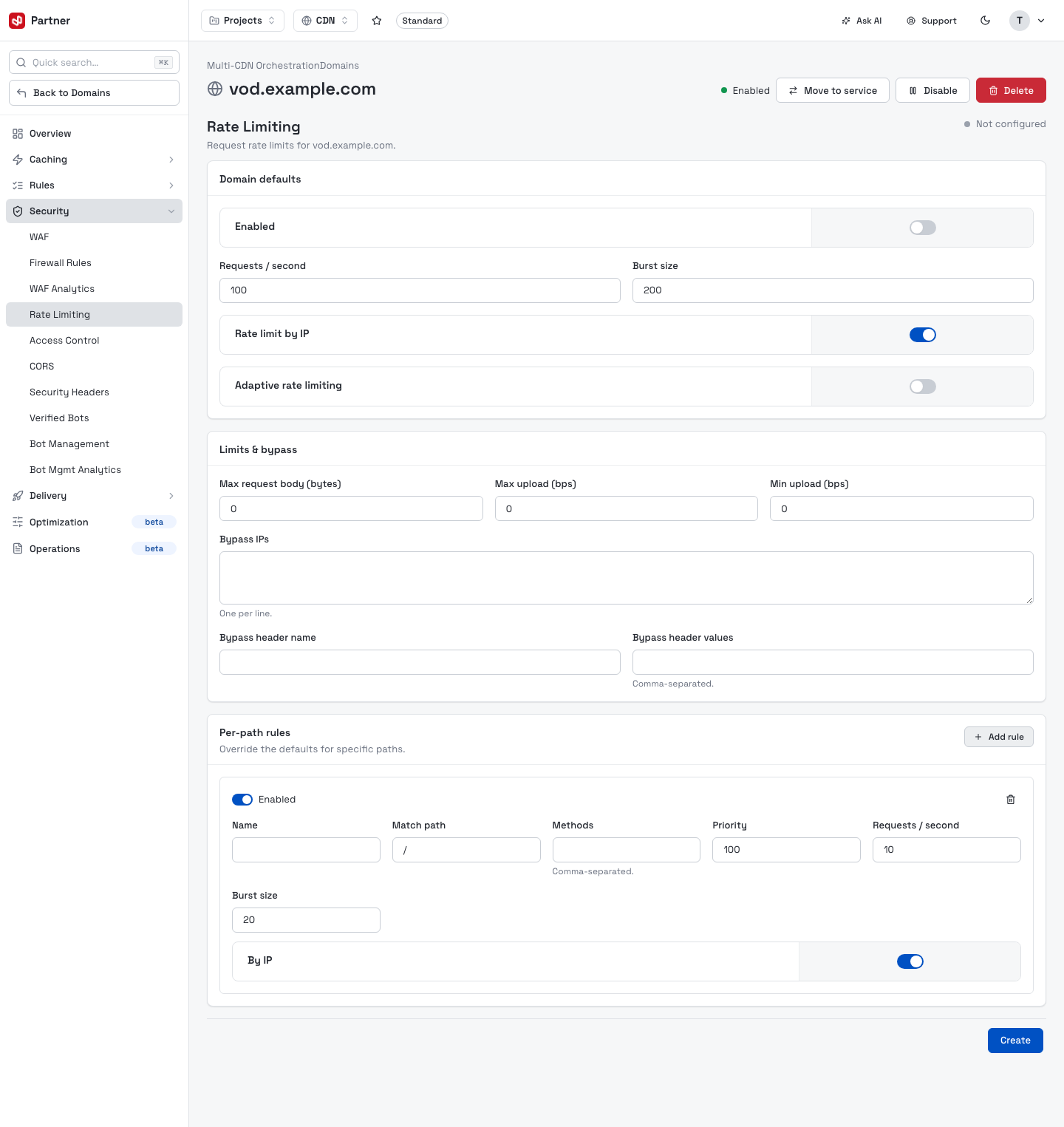Viewport: 1064px width, 1127px height.
Task: Click Move to service button
Action: [833, 90]
